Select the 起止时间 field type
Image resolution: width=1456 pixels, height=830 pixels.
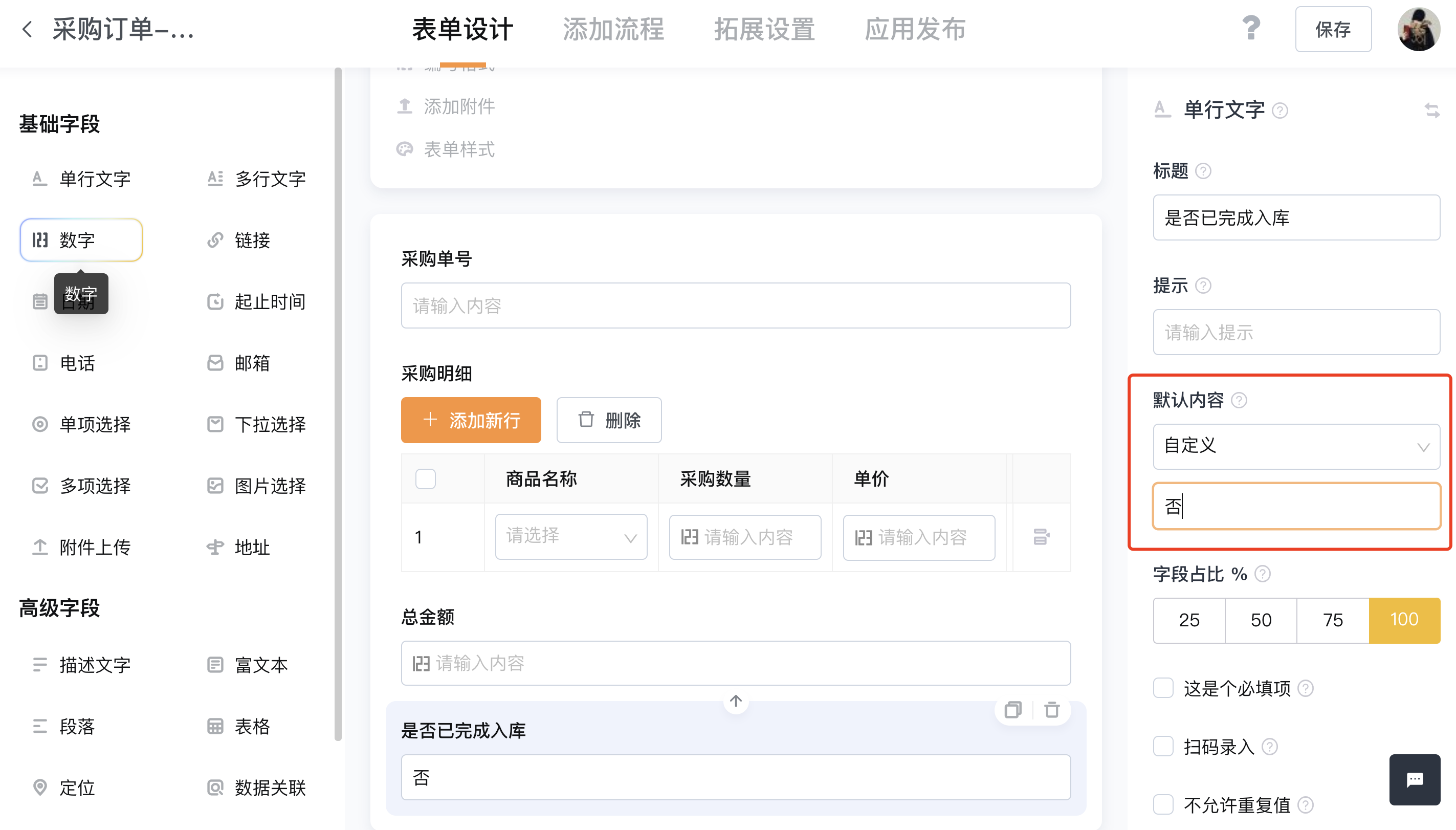pos(256,301)
